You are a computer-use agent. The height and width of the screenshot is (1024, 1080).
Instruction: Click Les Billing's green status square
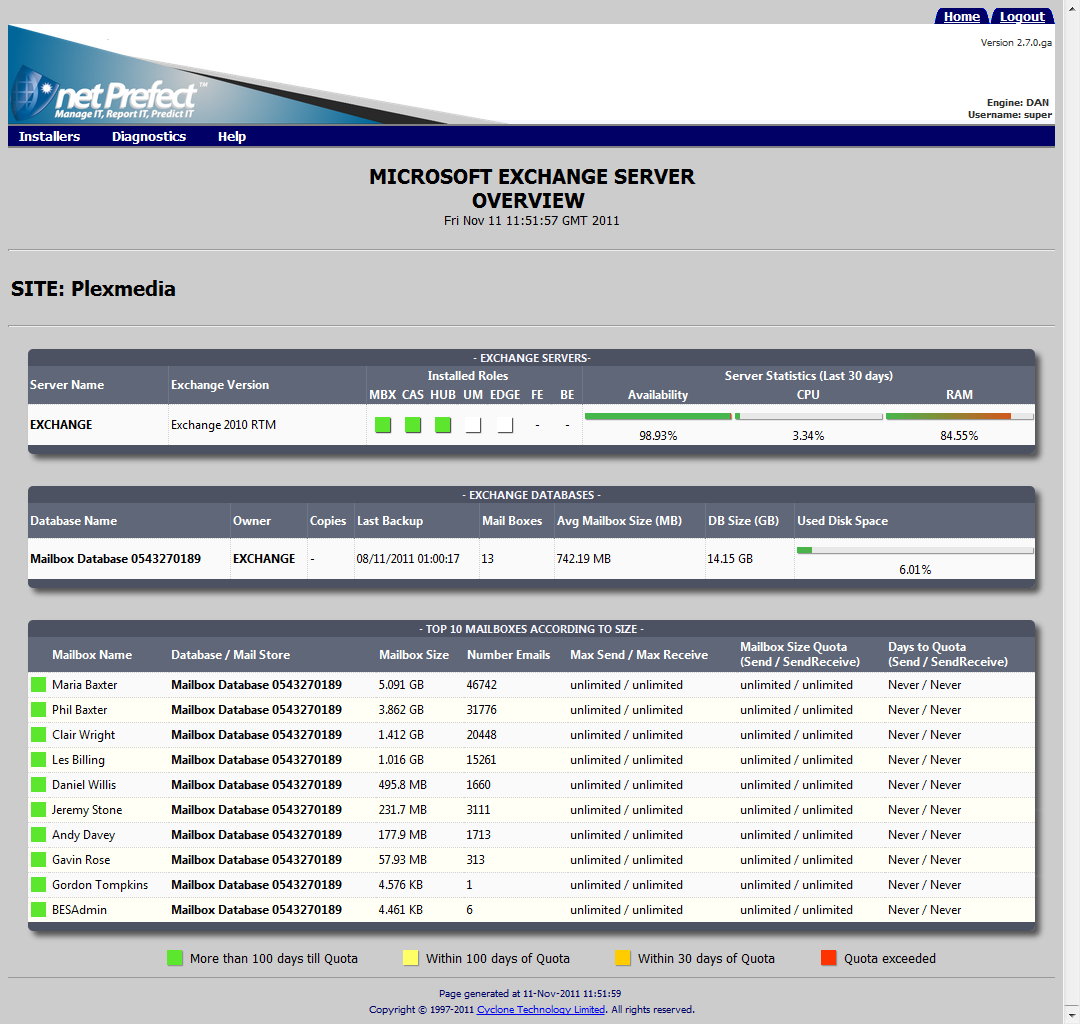[39, 760]
